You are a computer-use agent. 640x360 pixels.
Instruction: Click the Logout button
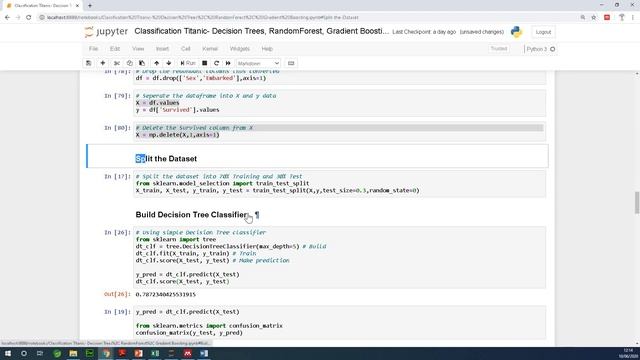click(543, 32)
